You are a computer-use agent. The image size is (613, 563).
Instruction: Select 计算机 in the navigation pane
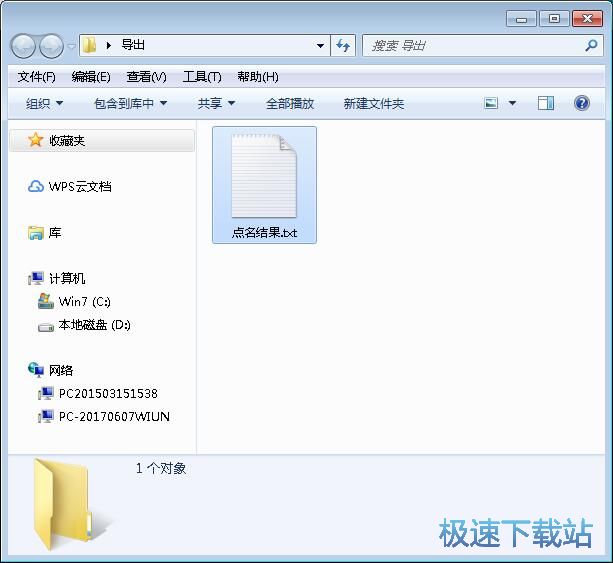[x=67, y=278]
